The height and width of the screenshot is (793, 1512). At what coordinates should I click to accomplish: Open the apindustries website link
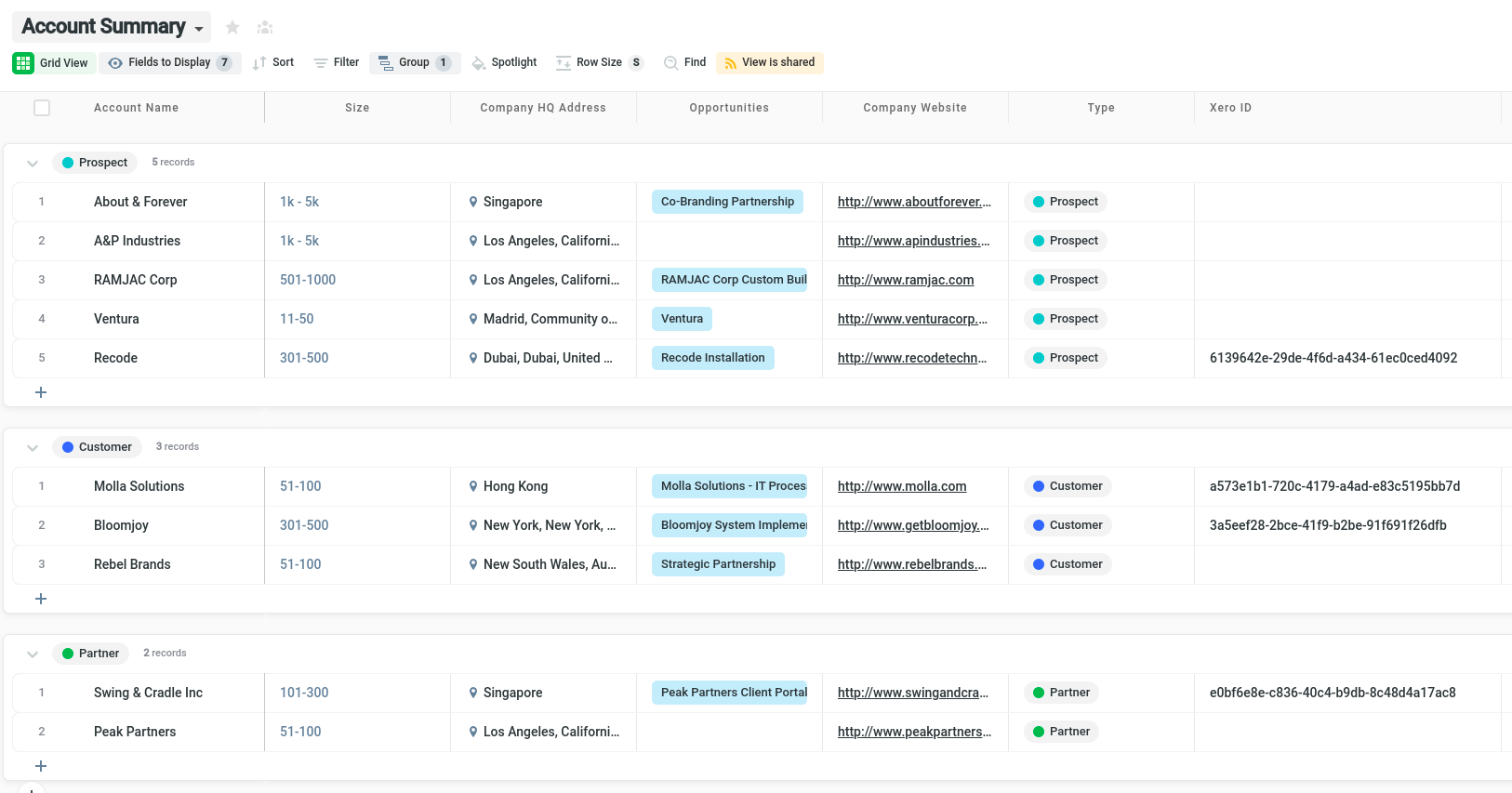(x=913, y=241)
